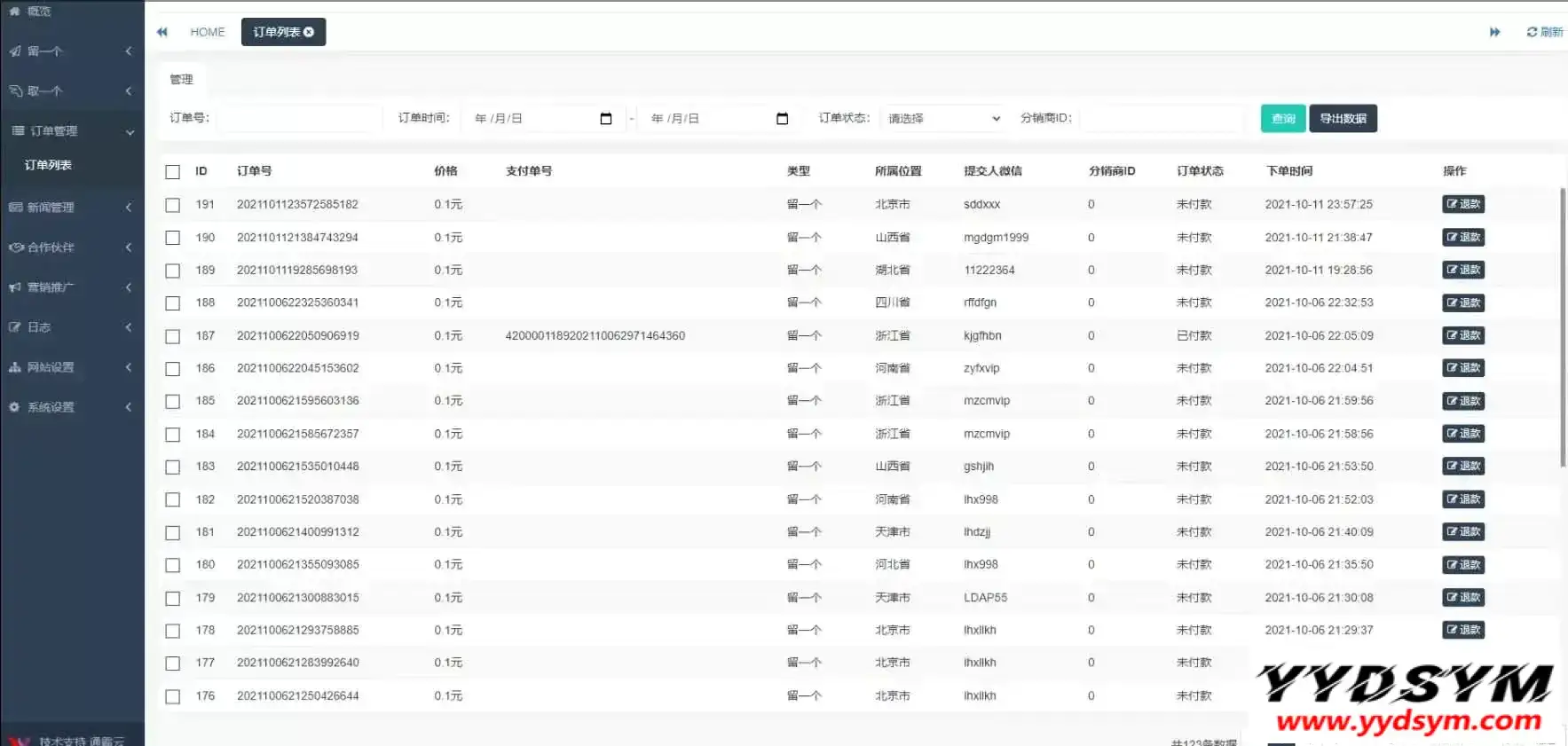This screenshot has height=746, width=1568.
Task: Expand the 系统设置 menu chevron
Action: [129, 407]
